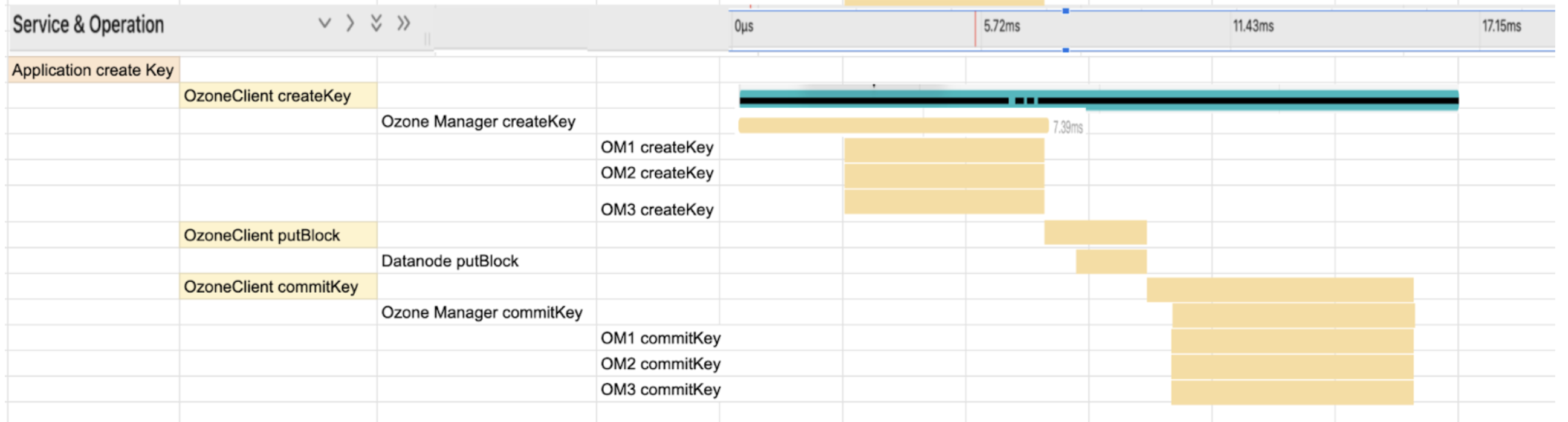This screenshot has height=422, width=1568.
Task: Select the Ozone Manager commitKey span label
Action: tap(482, 313)
